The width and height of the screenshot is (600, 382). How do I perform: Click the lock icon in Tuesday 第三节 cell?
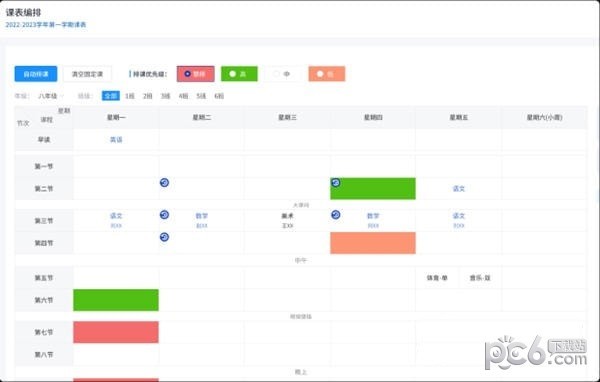click(165, 215)
